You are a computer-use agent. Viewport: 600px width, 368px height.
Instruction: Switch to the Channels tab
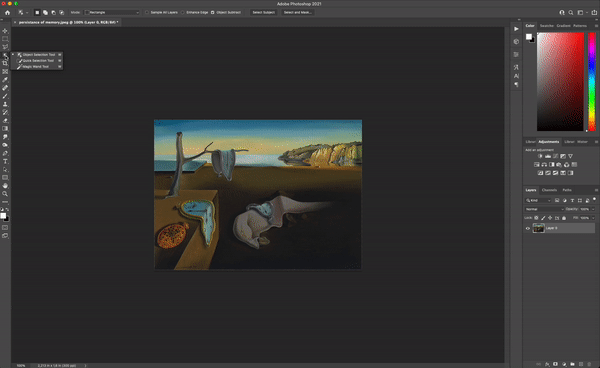(x=549, y=190)
